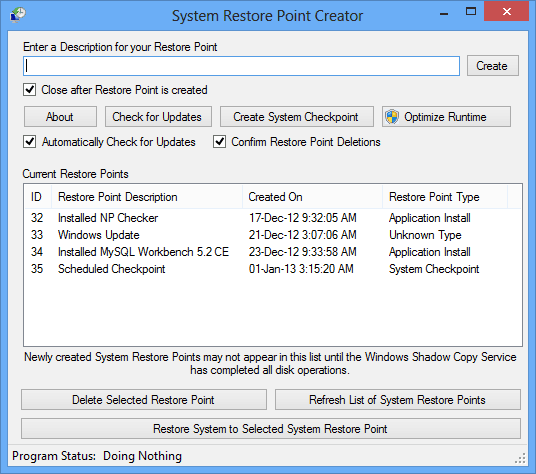Click Refresh List of System Restore Points
The height and width of the screenshot is (474, 536).
tap(398, 399)
